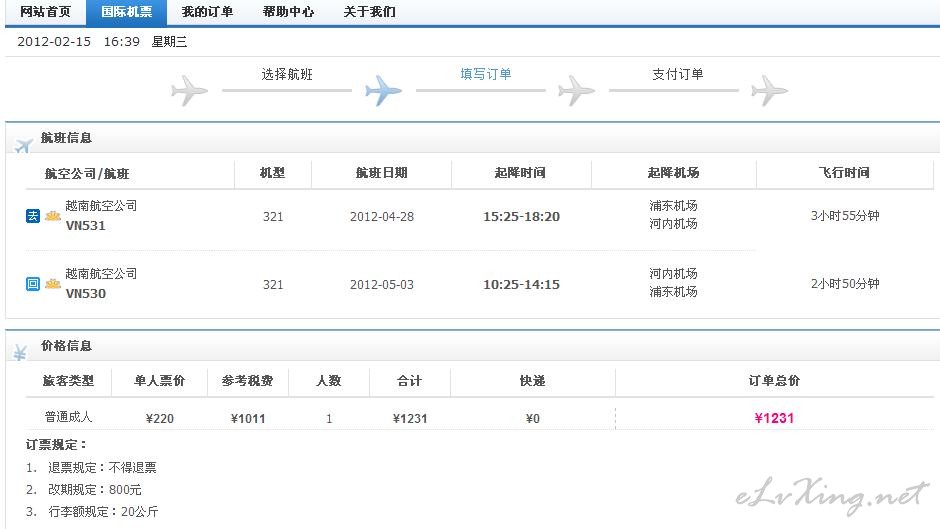
Task: Click the blue airplane step icon
Action: coord(383,91)
